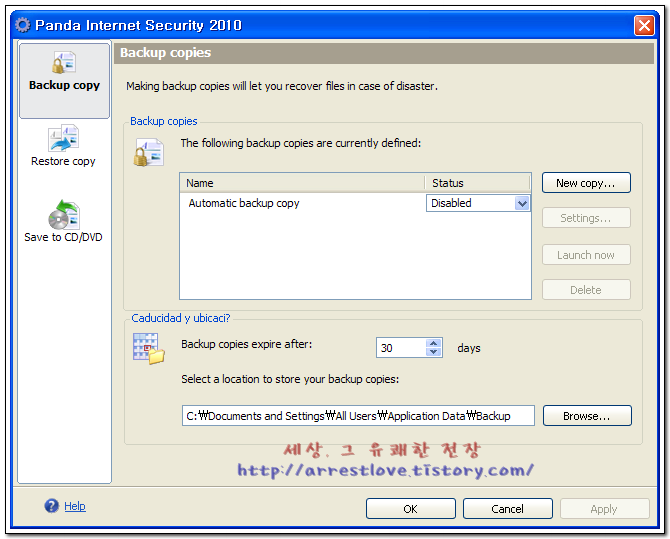670x539 pixels.
Task: Confirm with the OK button
Action: [x=411, y=509]
